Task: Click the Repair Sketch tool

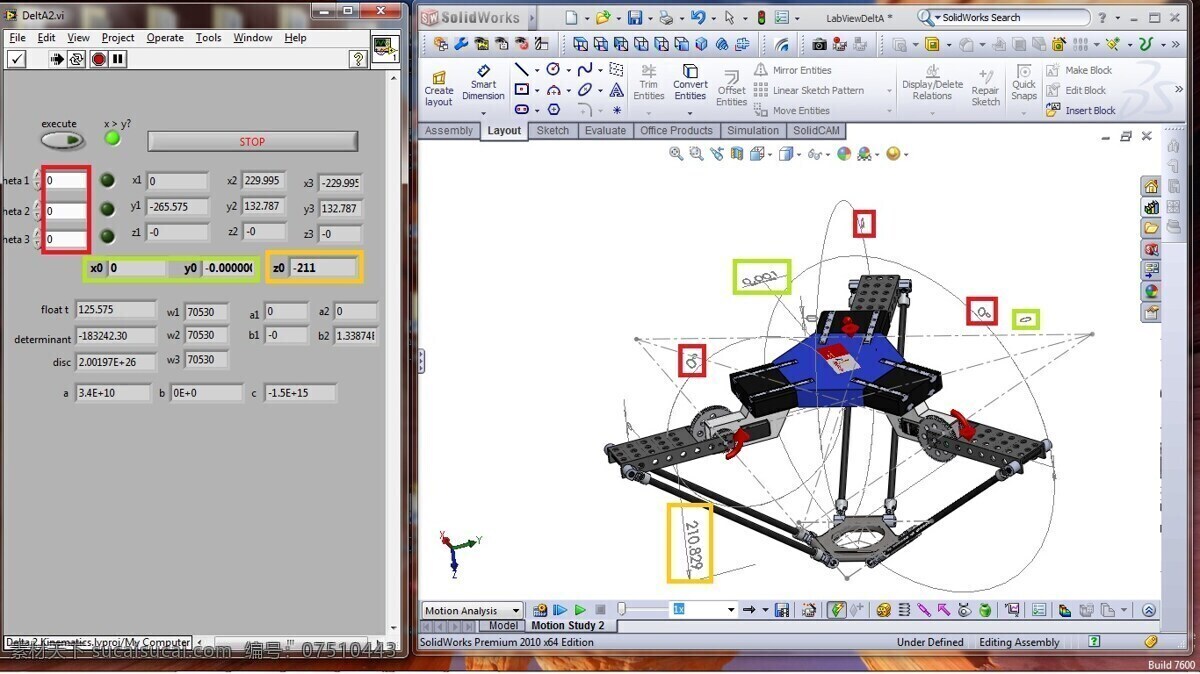Action: click(985, 88)
